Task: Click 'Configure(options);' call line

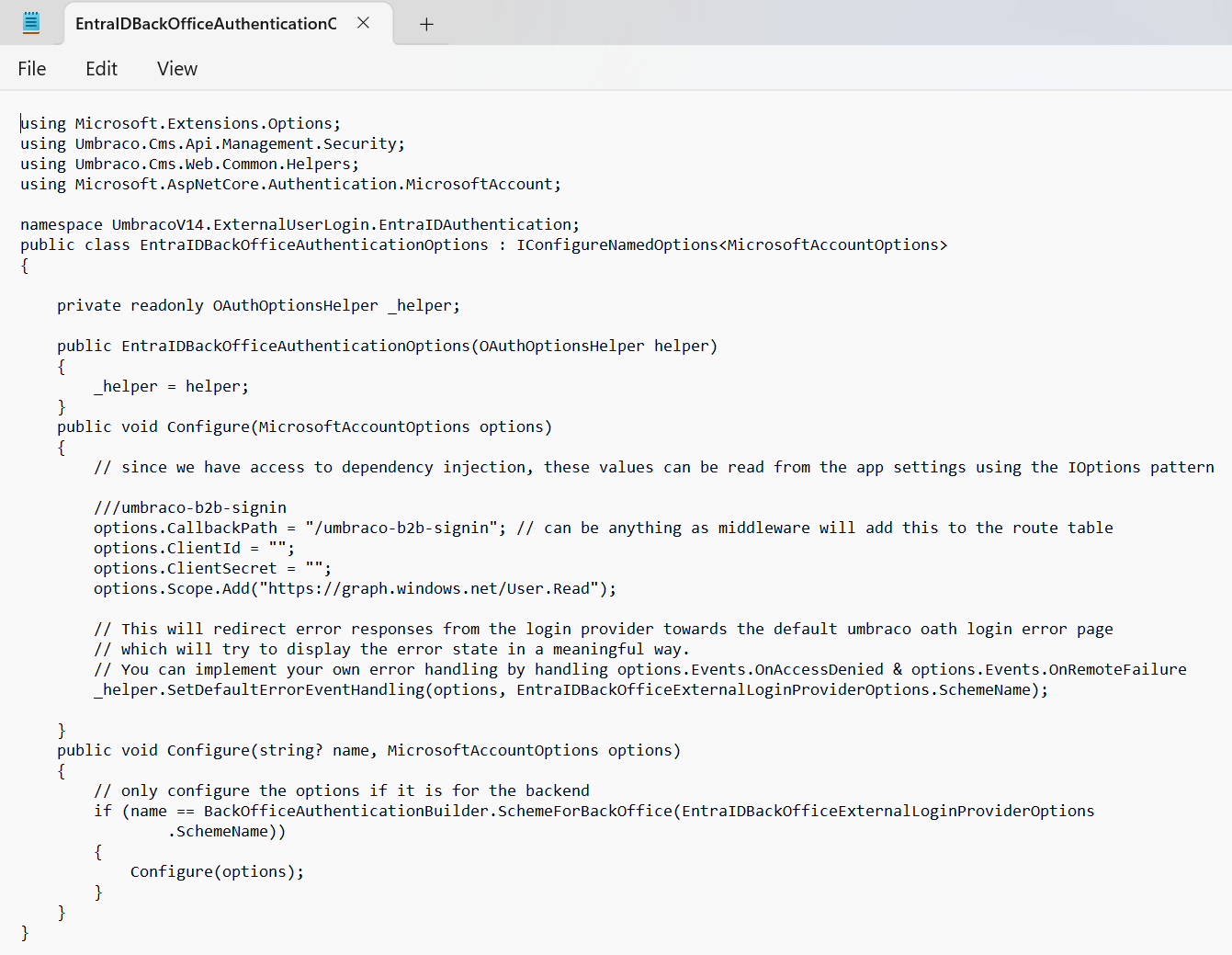Action: [x=217, y=871]
